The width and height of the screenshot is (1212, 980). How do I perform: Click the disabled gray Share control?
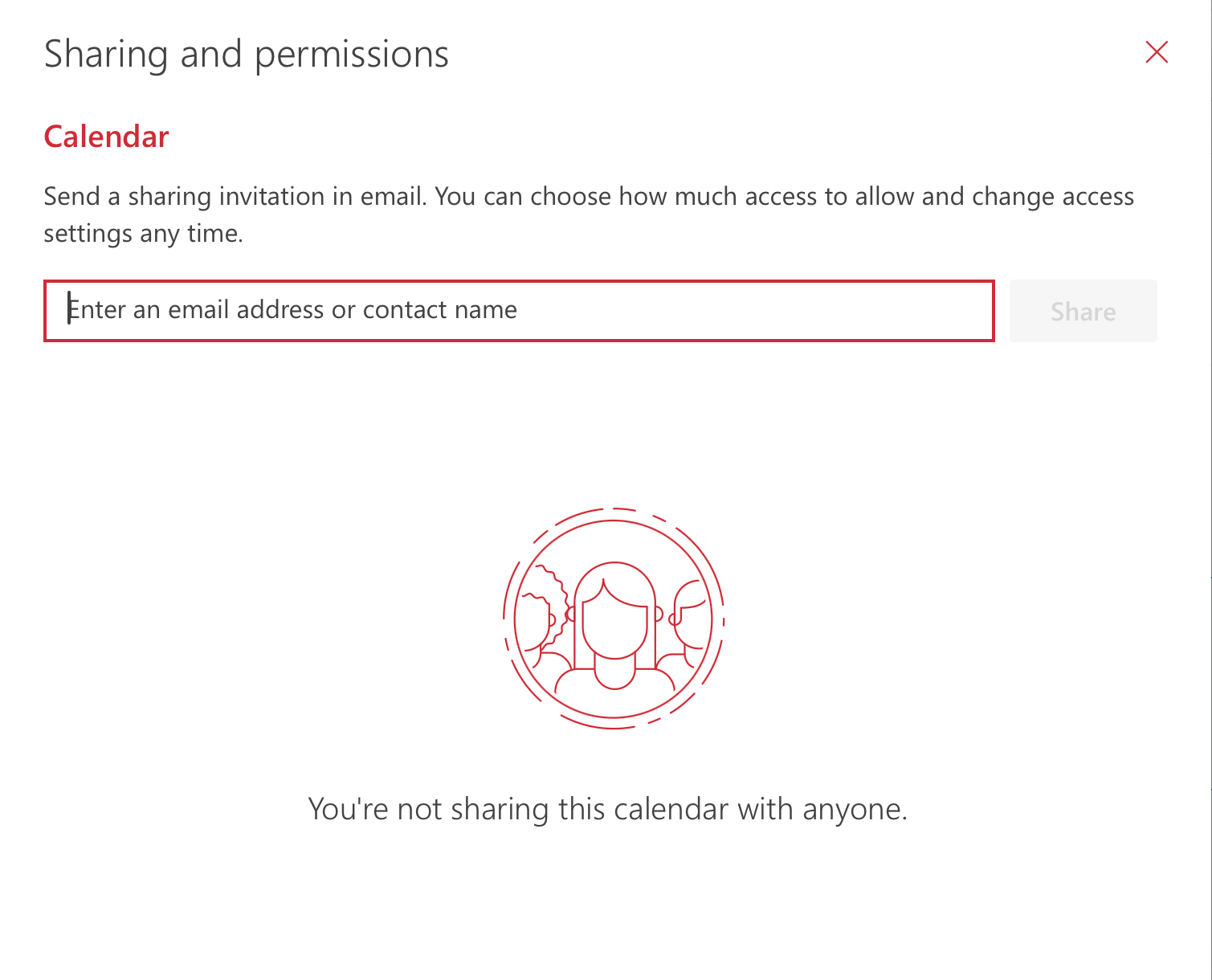point(1083,311)
